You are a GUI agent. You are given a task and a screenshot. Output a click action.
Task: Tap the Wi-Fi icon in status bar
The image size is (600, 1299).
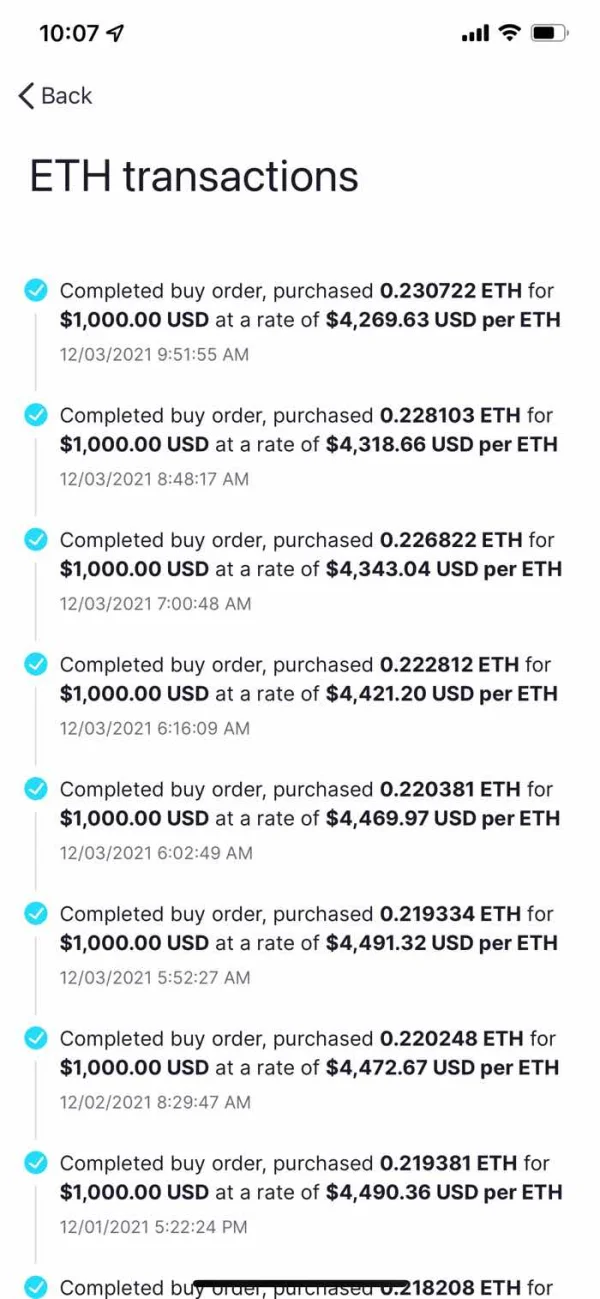point(510,33)
